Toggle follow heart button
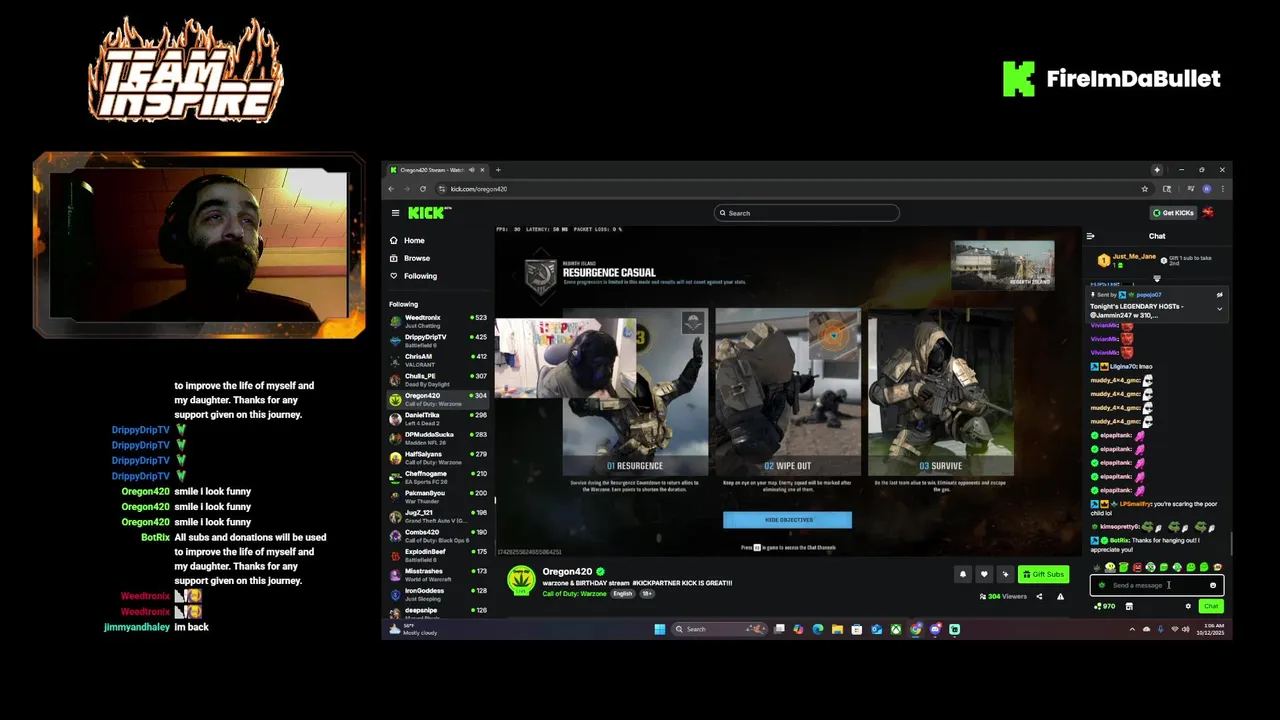1280x720 pixels. (x=984, y=574)
